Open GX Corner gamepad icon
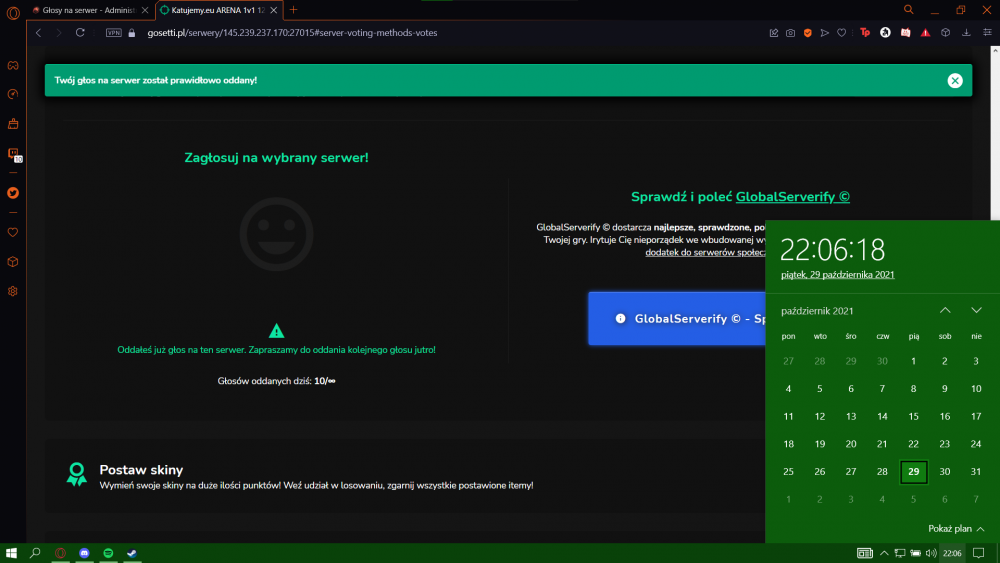The width and height of the screenshot is (1000, 563). click(13, 66)
